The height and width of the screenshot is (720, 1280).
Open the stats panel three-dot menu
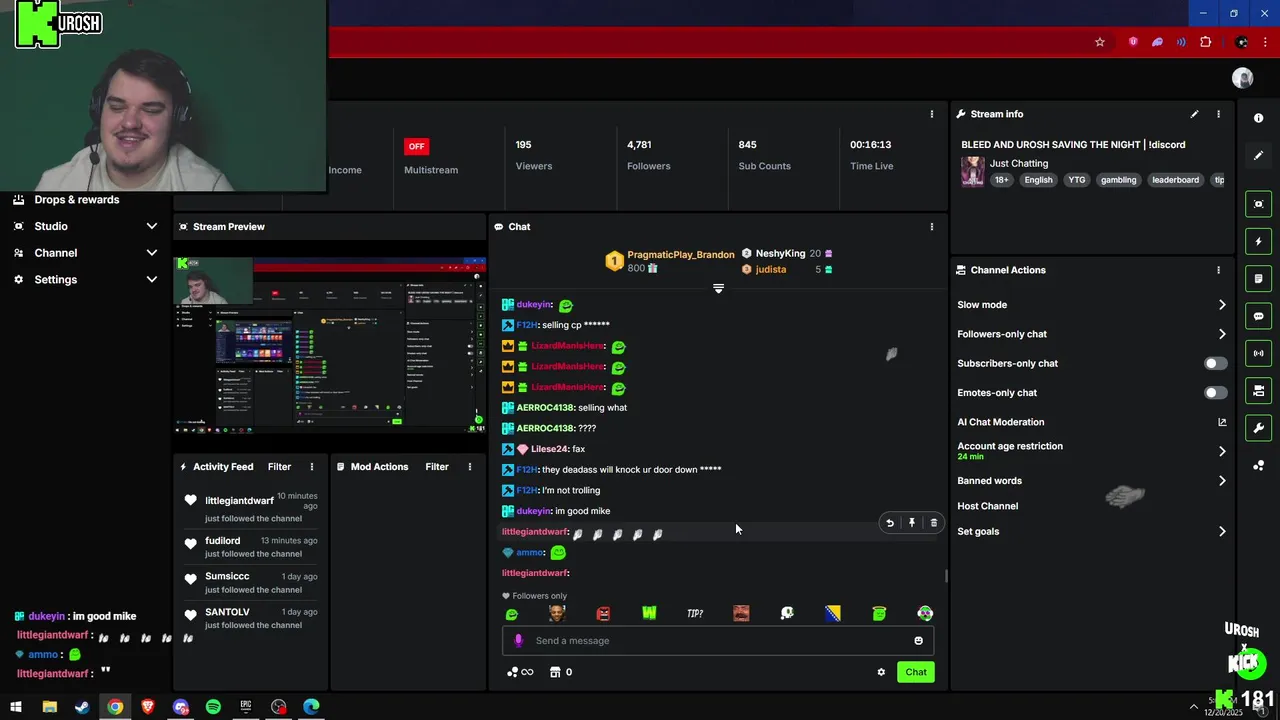[x=932, y=114]
